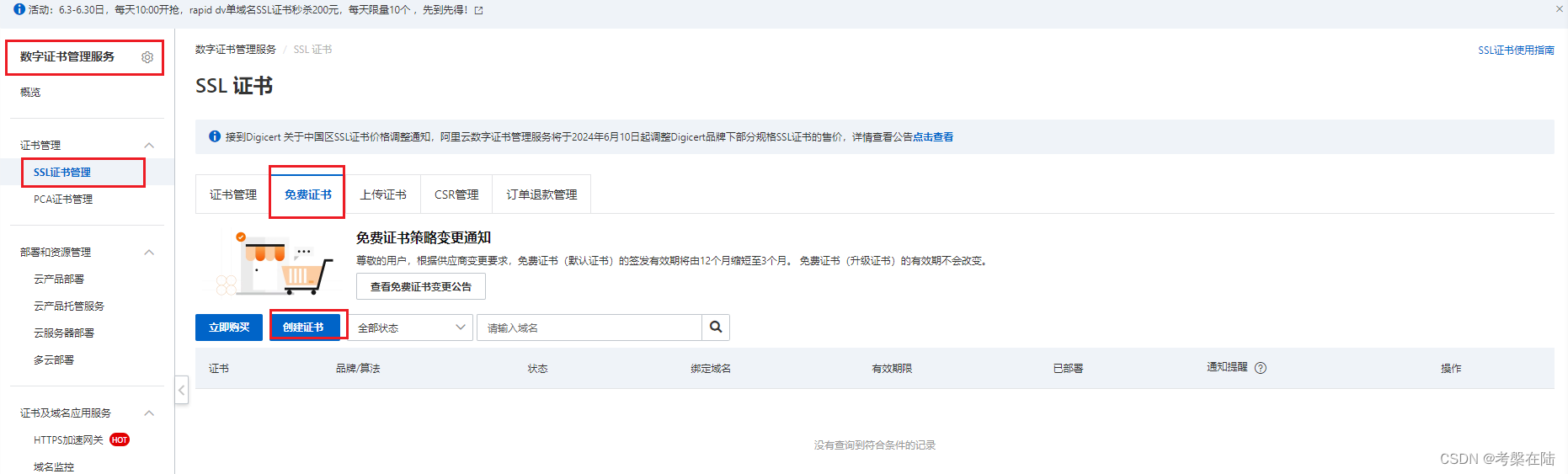1568x474 pixels.
Task: Switch to the 上传证书 tab
Action: (383, 194)
